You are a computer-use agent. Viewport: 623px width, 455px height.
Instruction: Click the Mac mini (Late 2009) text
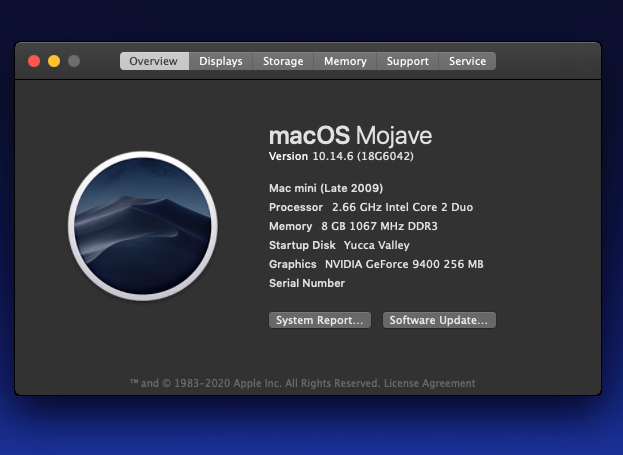[326, 188]
